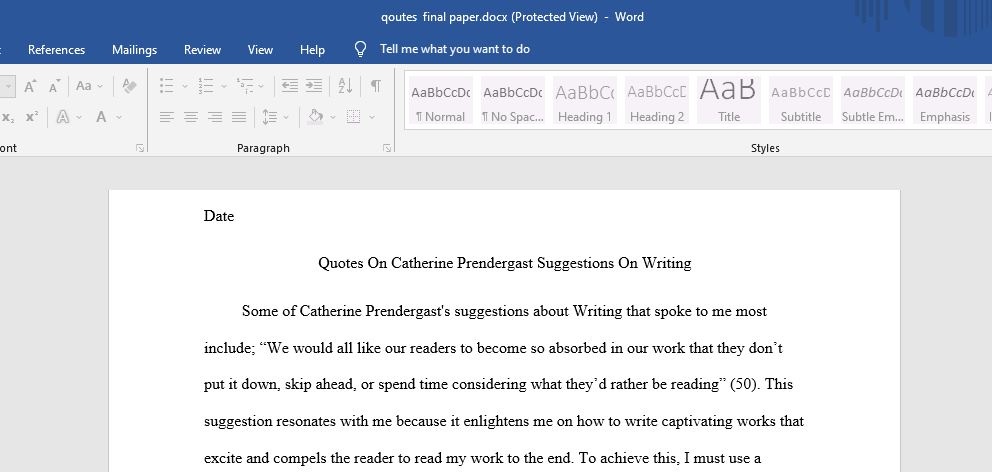Align text right
Screen dimensions: 992x472
215,117
